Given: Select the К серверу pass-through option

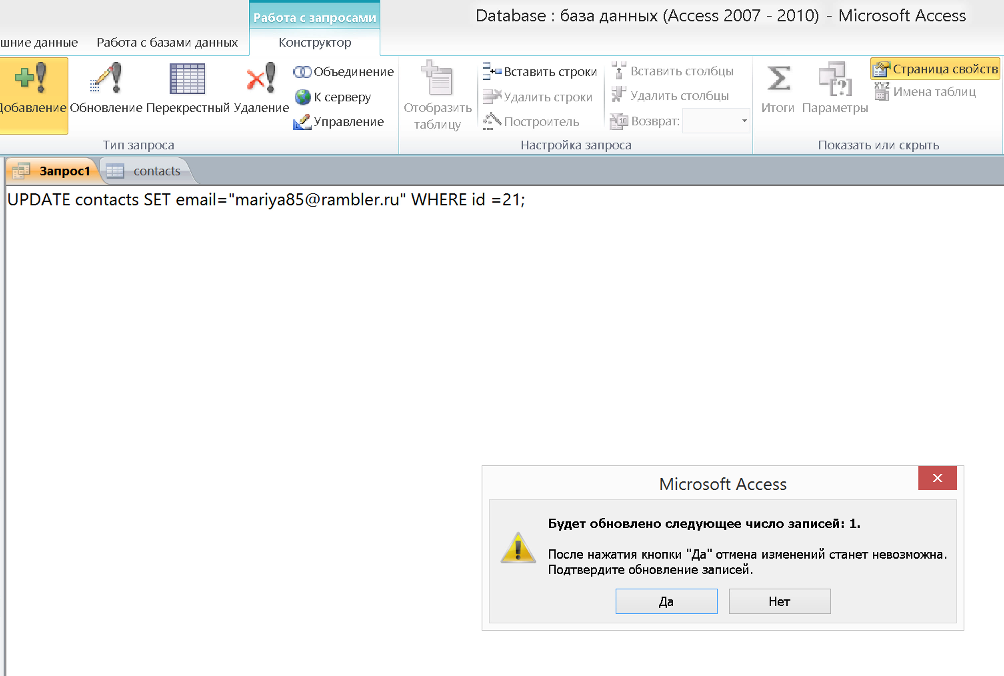Looking at the screenshot, I should coord(332,97).
